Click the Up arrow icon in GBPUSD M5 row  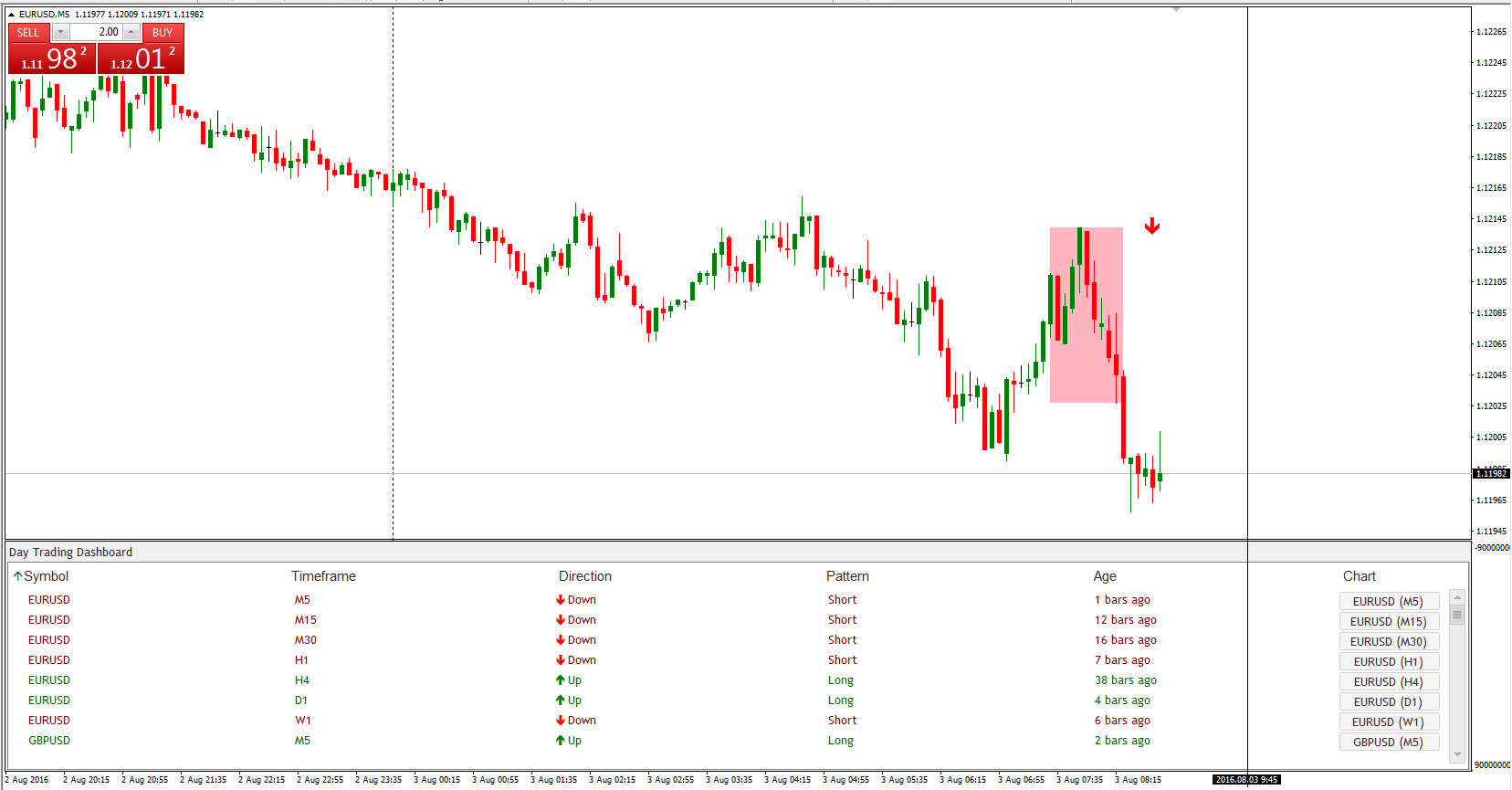click(561, 741)
